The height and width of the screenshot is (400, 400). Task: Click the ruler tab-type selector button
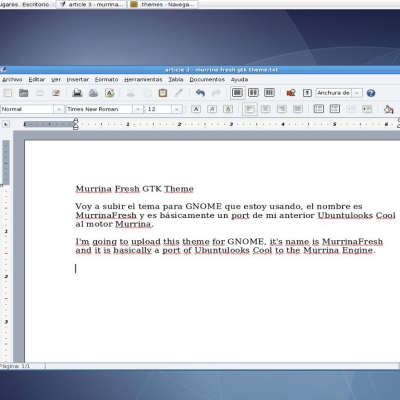(x=6, y=124)
